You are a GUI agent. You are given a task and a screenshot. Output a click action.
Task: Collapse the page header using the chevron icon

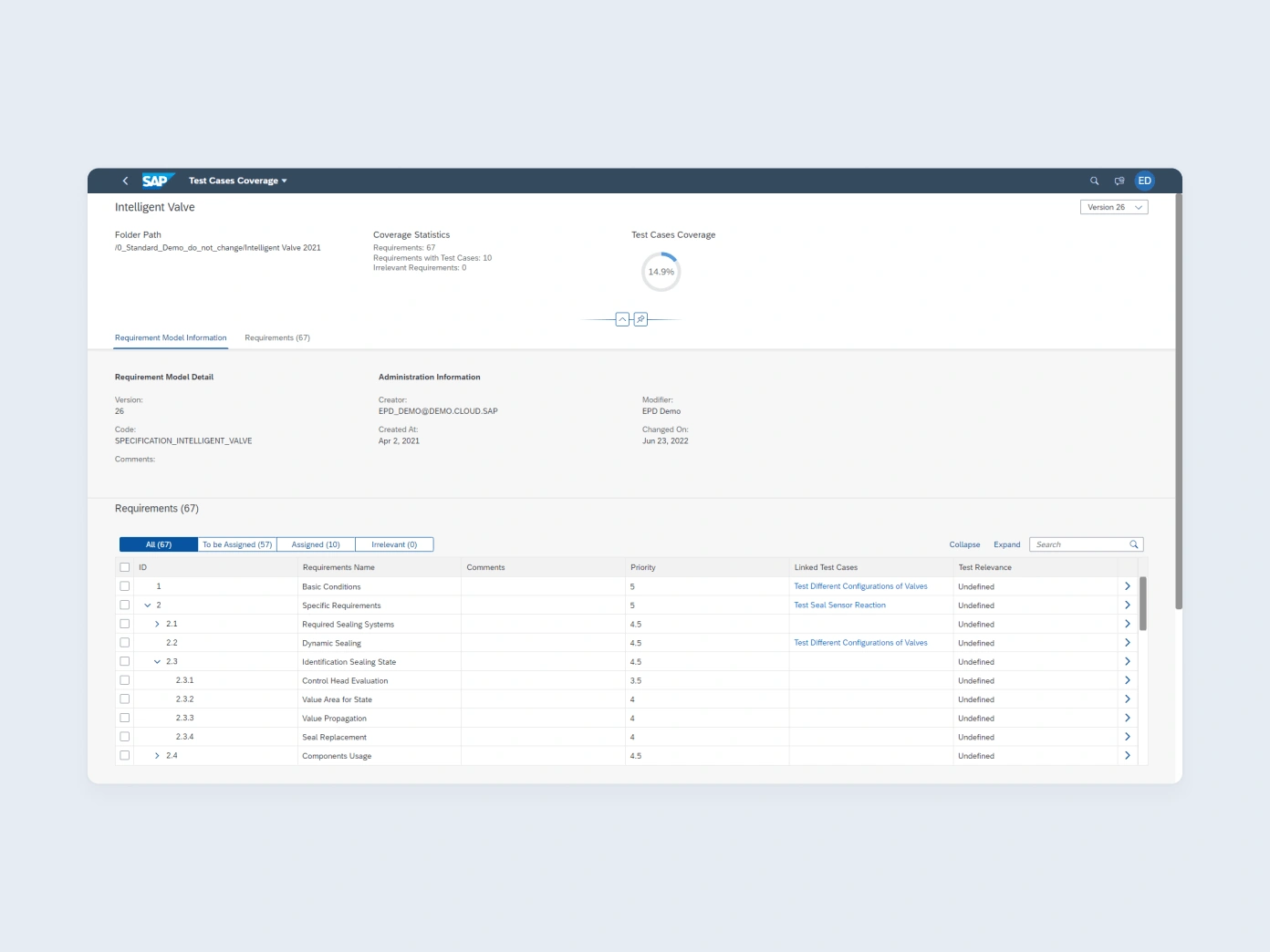coord(622,319)
